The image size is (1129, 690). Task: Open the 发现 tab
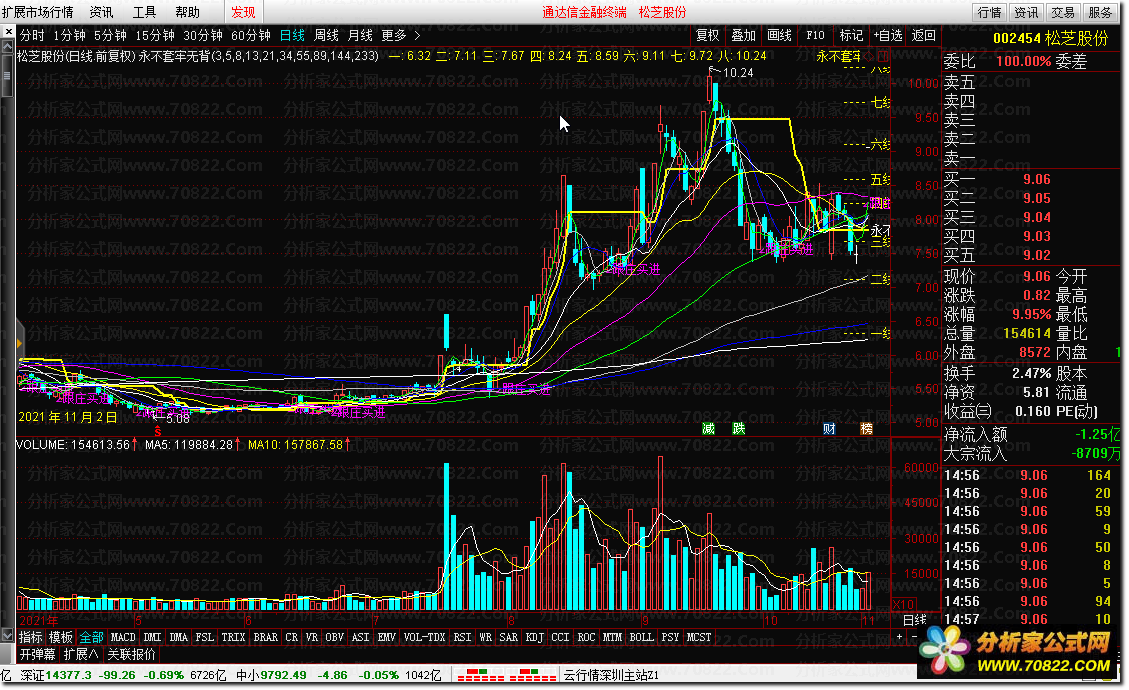[x=243, y=12]
